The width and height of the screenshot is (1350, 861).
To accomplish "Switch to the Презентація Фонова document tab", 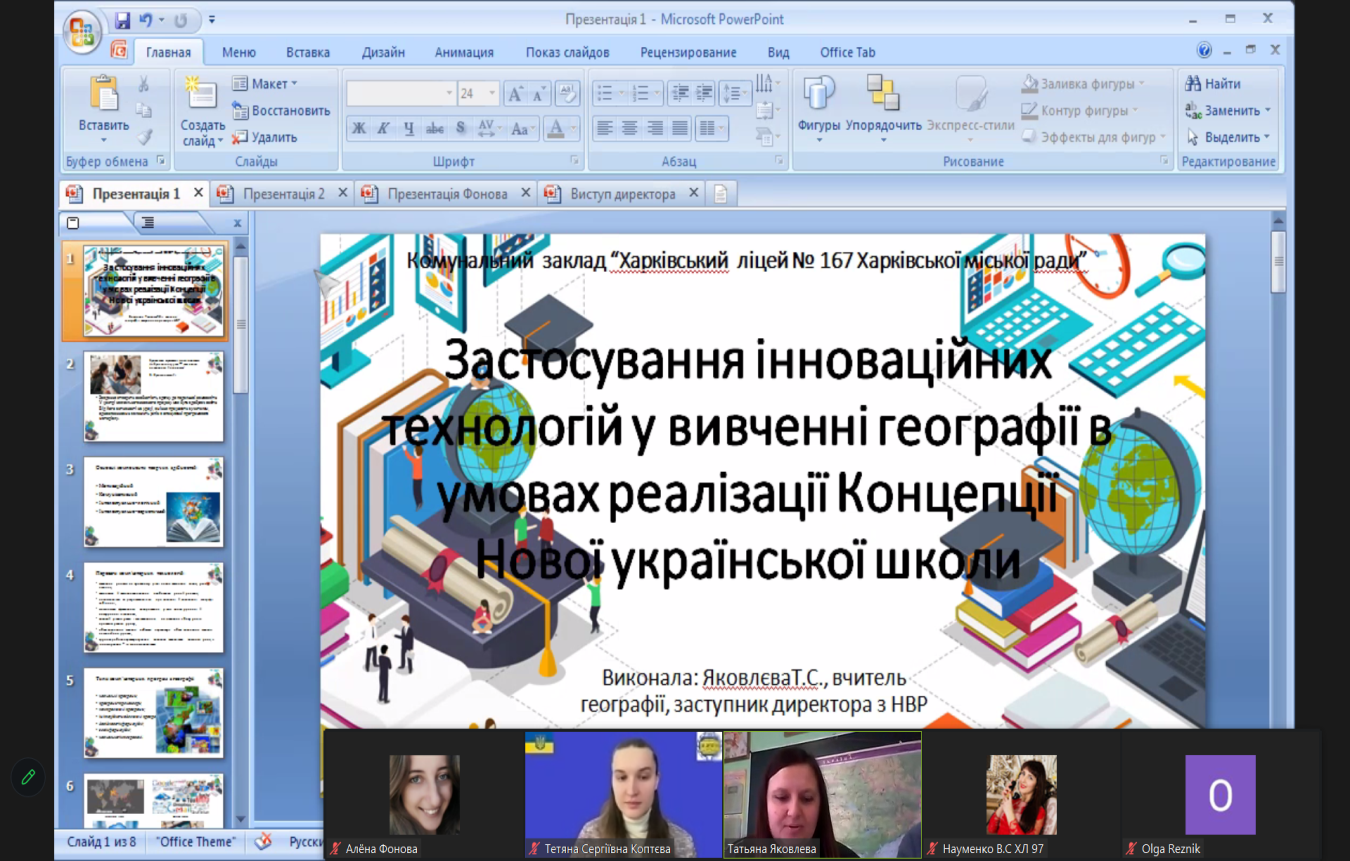I will tap(446, 194).
